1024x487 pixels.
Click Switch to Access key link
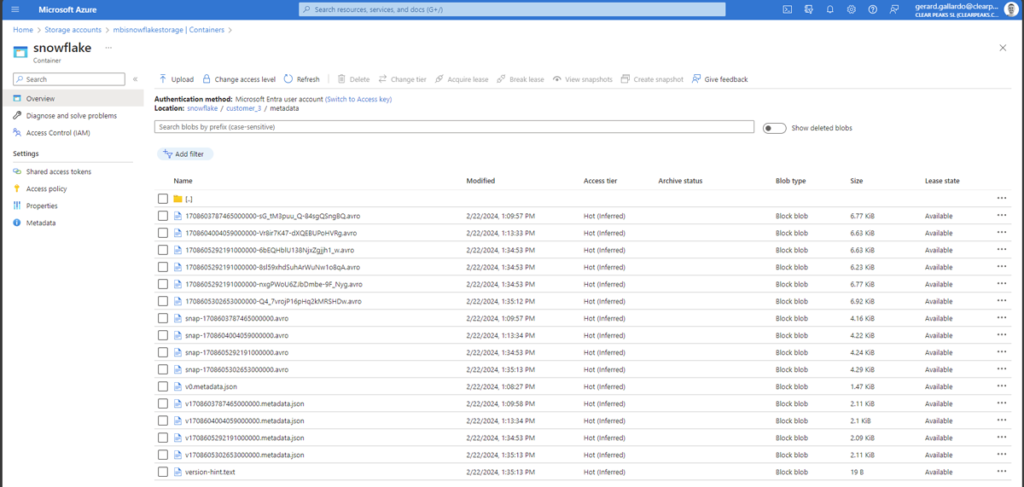pos(359,99)
